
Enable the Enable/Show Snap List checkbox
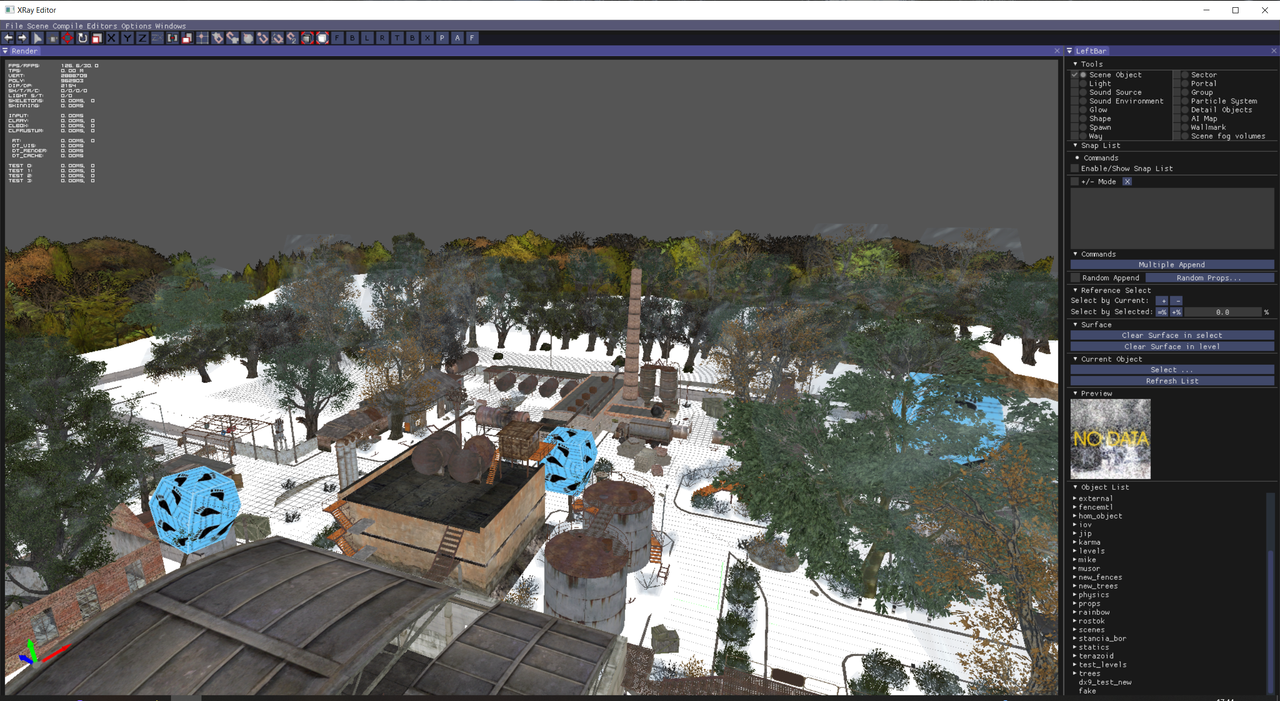coord(1075,168)
